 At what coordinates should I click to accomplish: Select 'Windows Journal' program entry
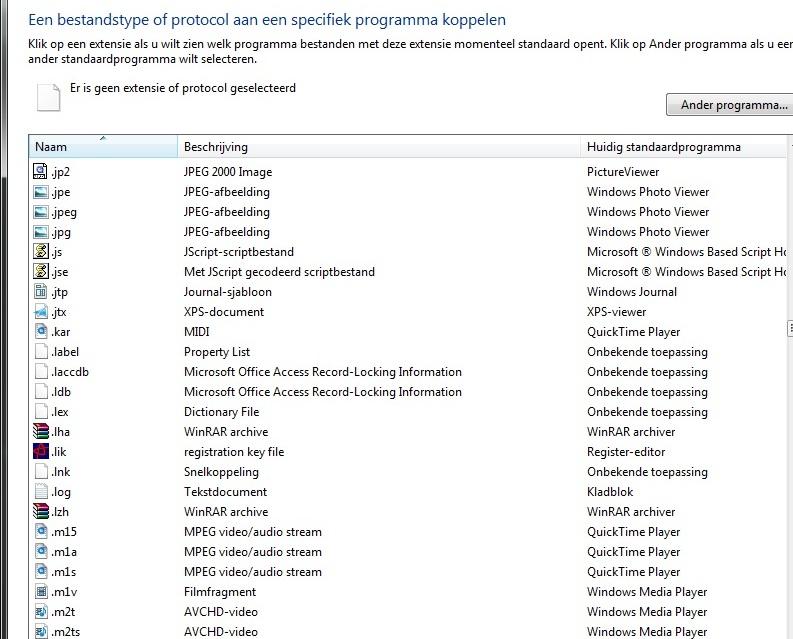632,292
